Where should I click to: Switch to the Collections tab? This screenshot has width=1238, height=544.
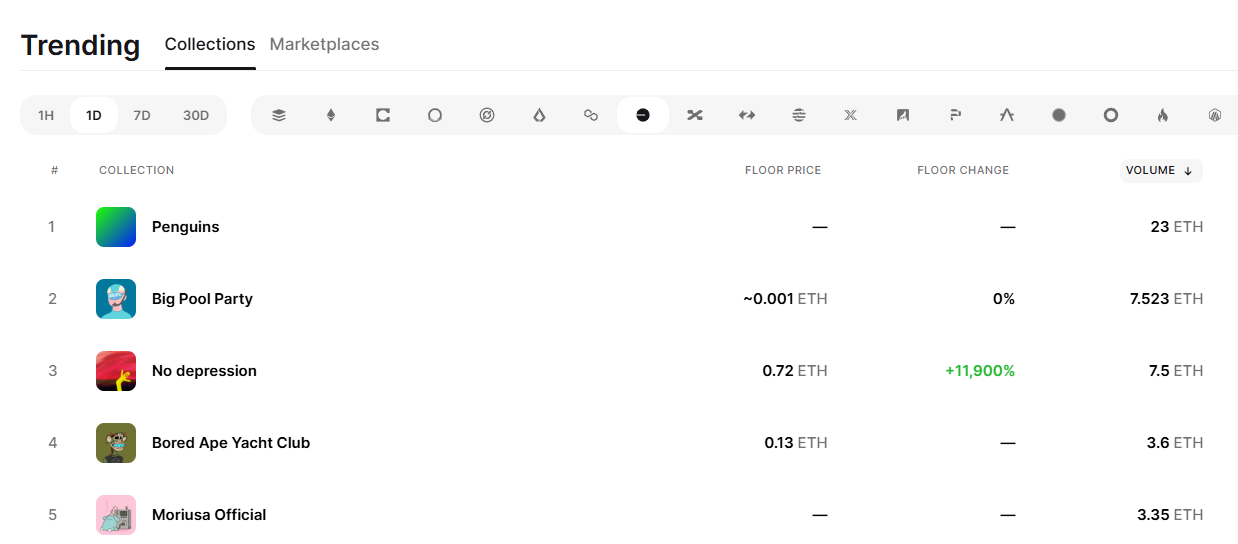pyautogui.click(x=210, y=45)
